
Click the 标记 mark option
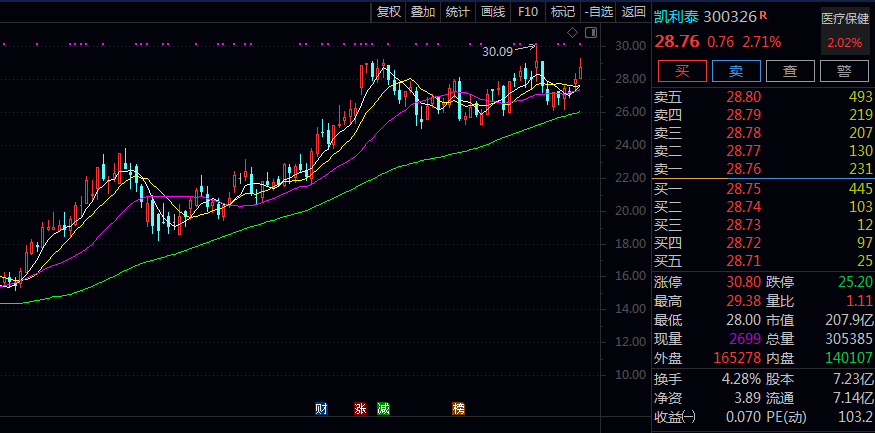click(562, 11)
